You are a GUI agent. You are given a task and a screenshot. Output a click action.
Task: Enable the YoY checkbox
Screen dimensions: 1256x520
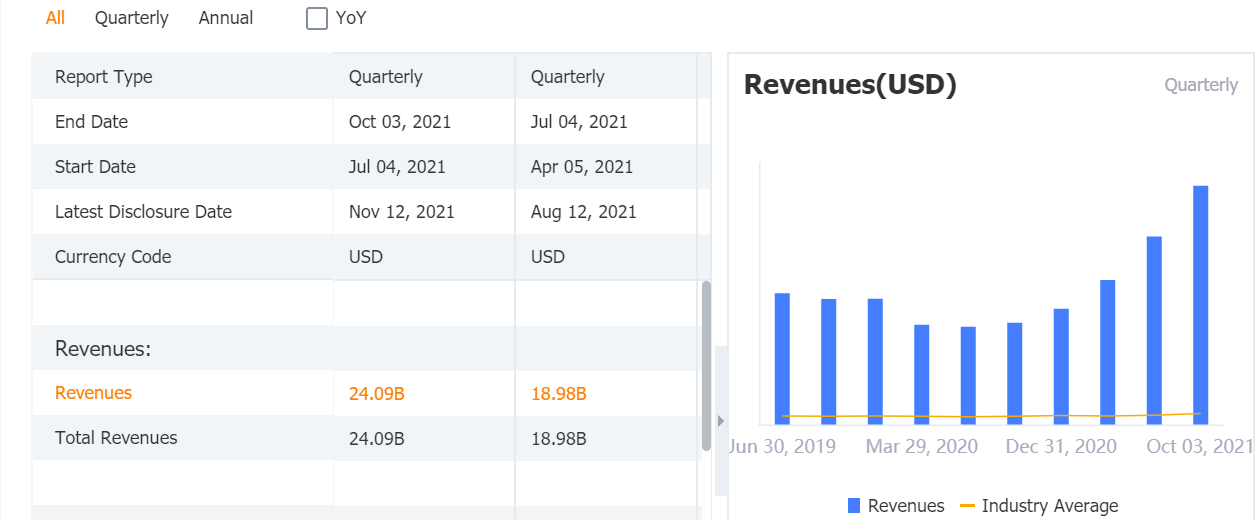(x=317, y=18)
